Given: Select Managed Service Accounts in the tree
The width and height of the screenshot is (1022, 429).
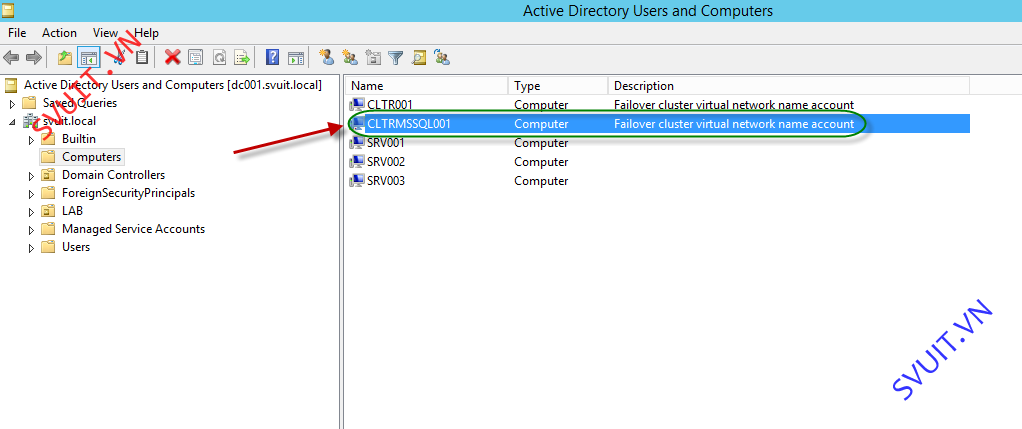Looking at the screenshot, I should click(134, 229).
